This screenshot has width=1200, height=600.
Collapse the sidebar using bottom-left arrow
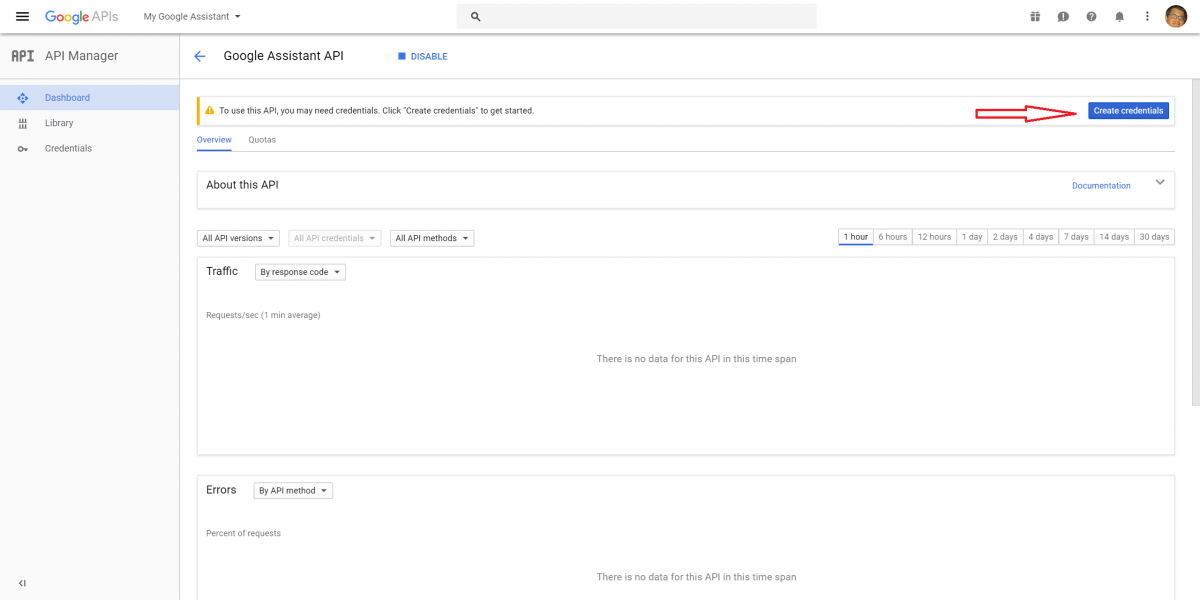[22, 583]
